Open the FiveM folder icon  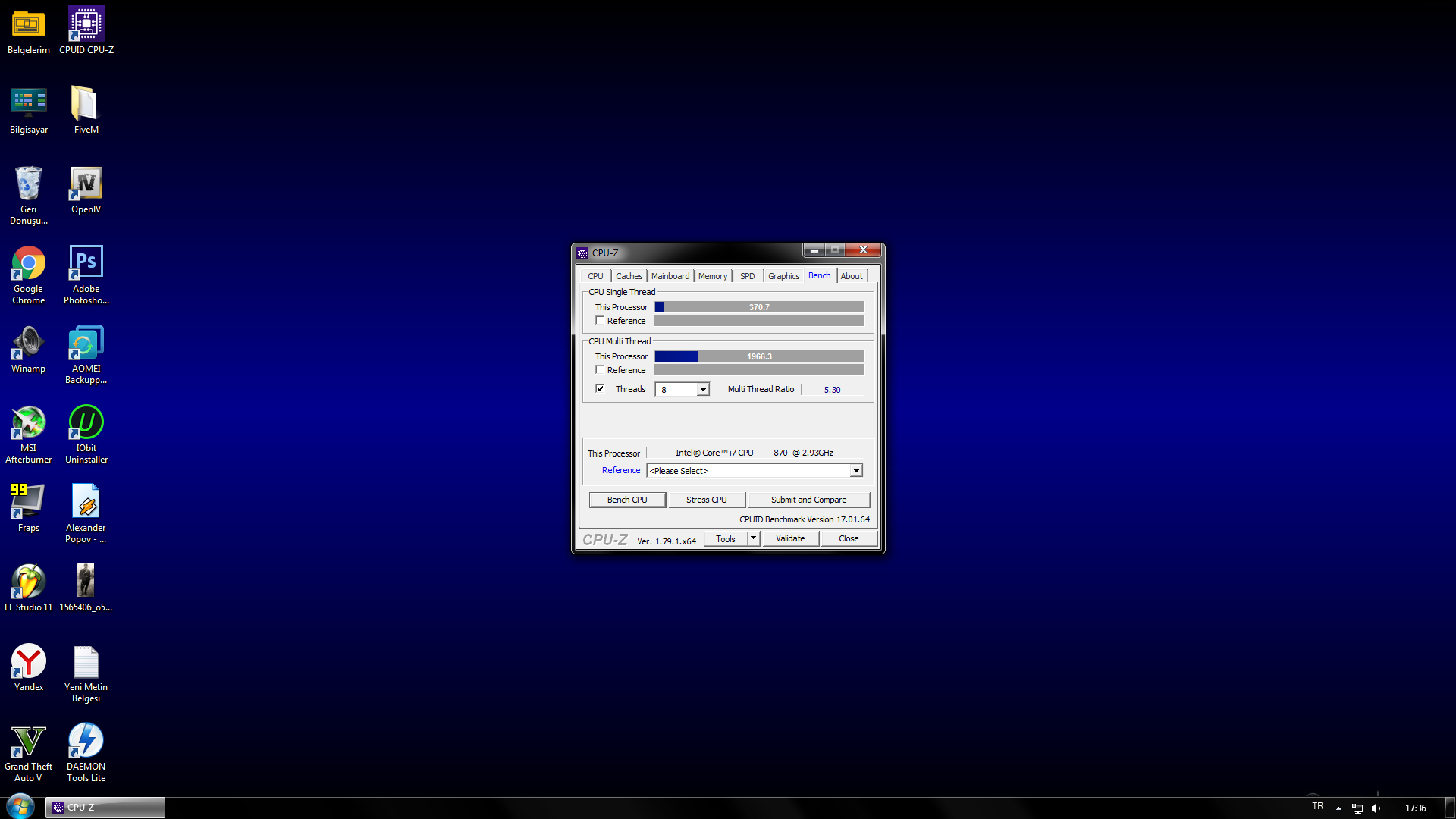(86, 111)
